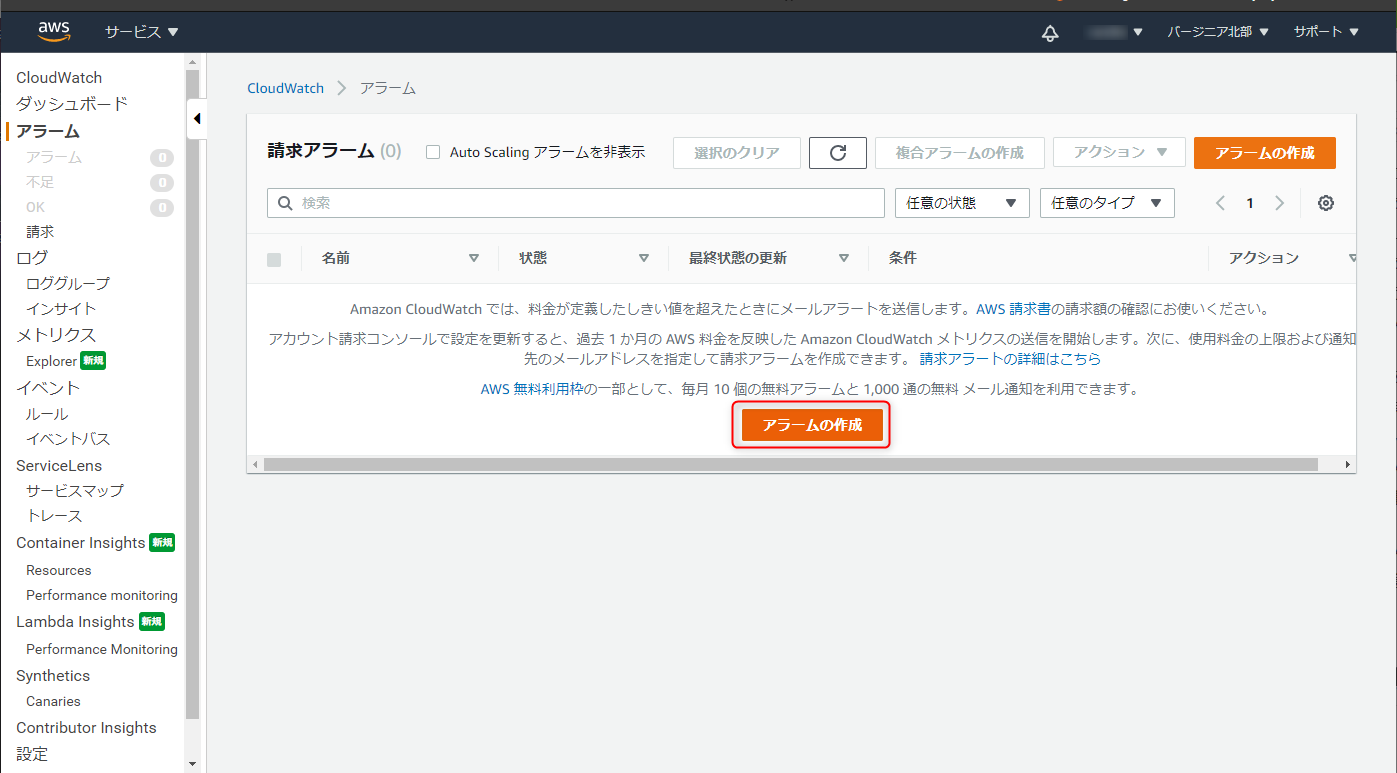Open AWS 請求書 link

tap(1013, 309)
